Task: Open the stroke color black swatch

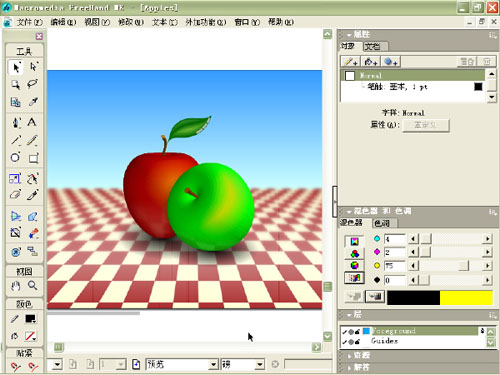Action: (x=30, y=319)
